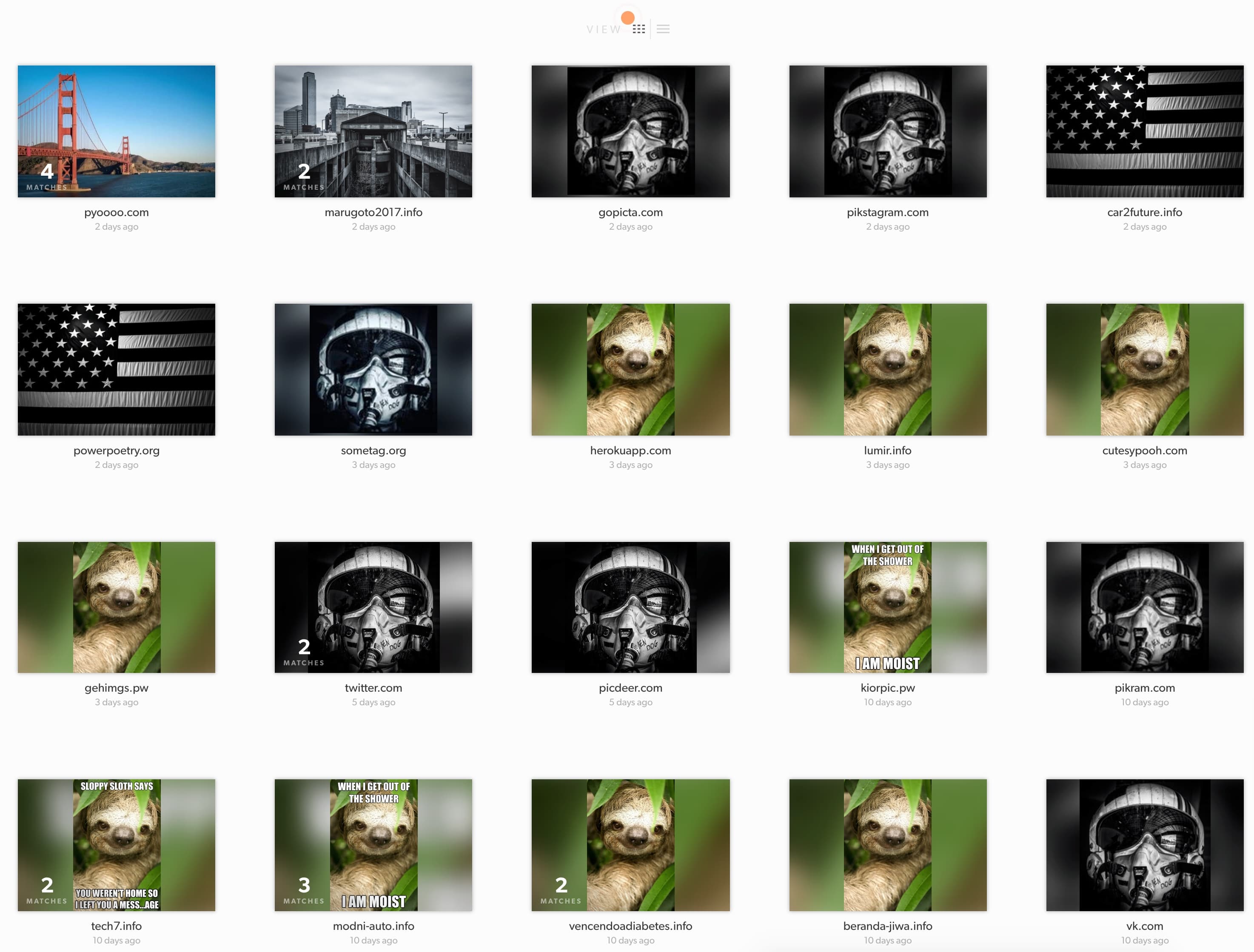Click the pyoooo.com link
Screen dimensions: 1254x952
116,212
